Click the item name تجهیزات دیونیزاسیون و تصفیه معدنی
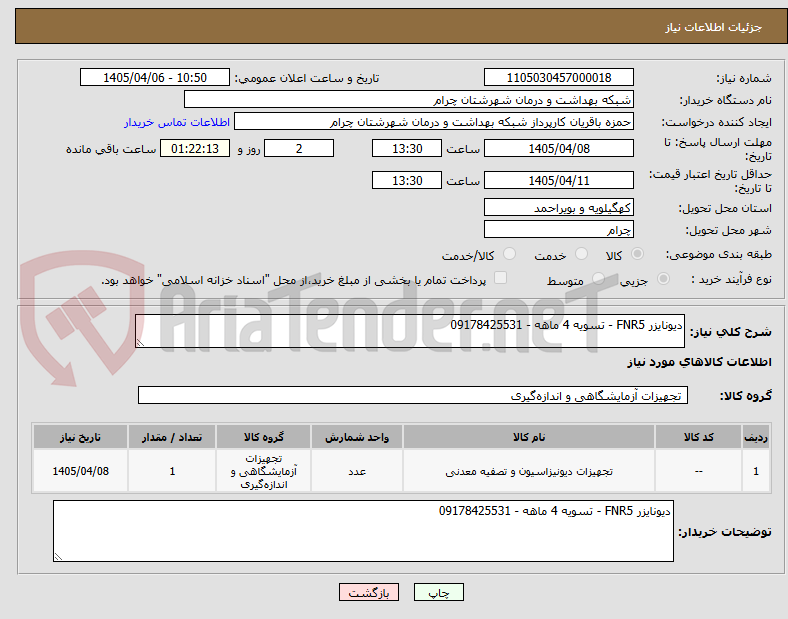The width and height of the screenshot is (788, 619). click(529, 471)
